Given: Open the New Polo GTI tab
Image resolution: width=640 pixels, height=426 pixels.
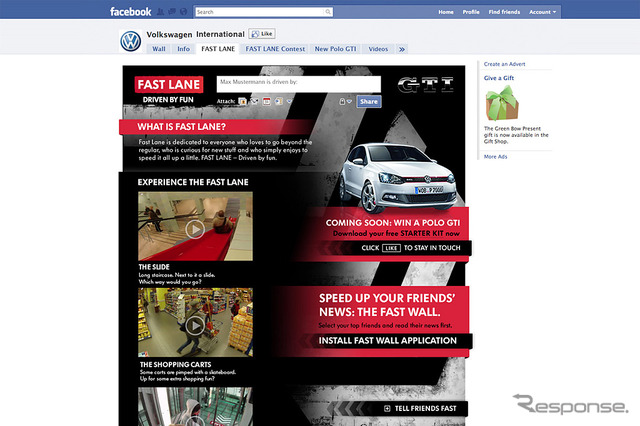Looking at the screenshot, I should point(336,49).
